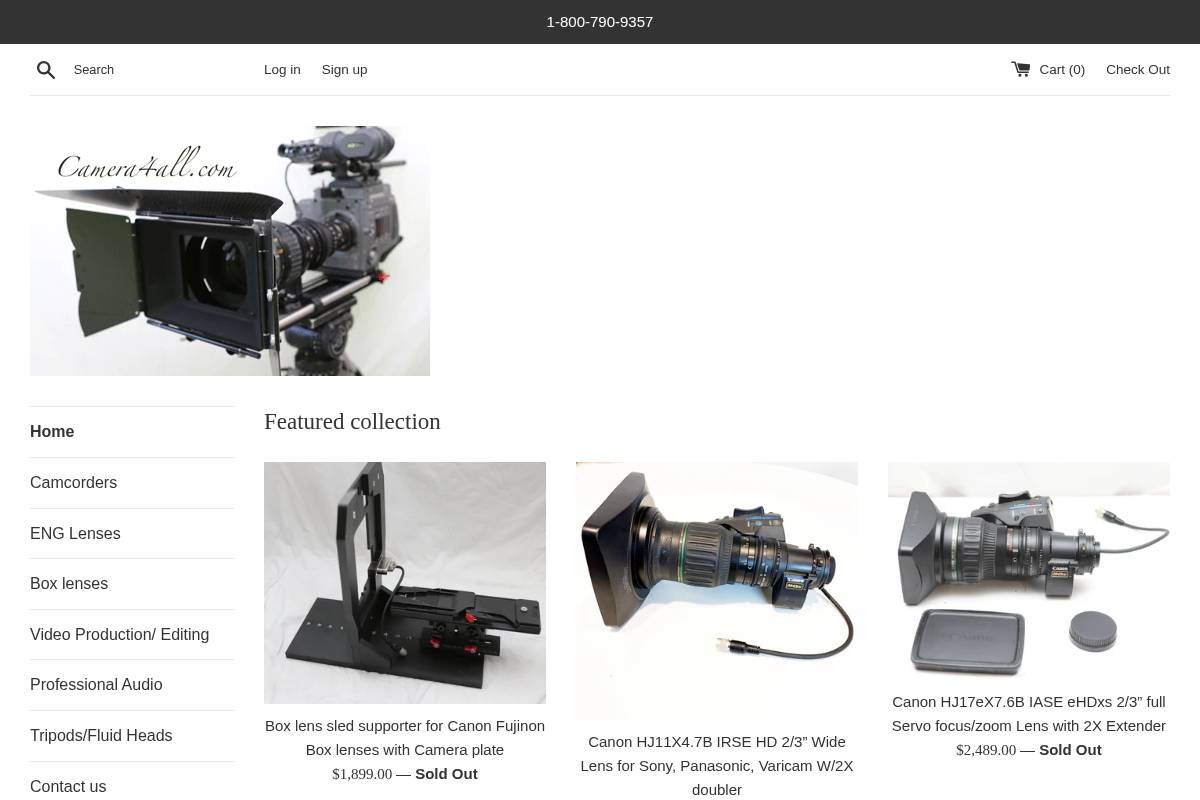The height and width of the screenshot is (800, 1200).
Task: Open the Camcorders category
Action: coord(73,482)
